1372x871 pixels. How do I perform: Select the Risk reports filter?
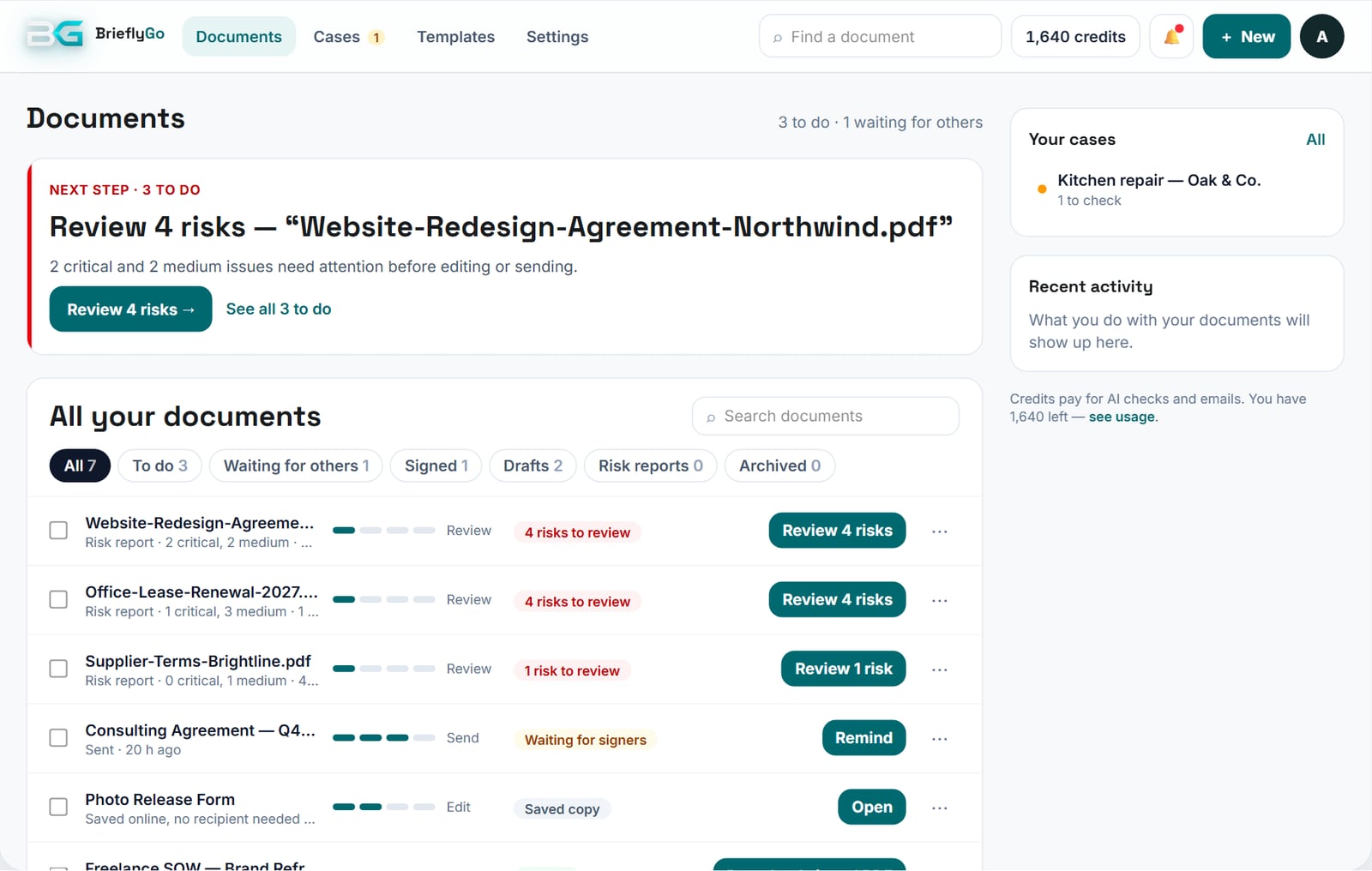650,466
